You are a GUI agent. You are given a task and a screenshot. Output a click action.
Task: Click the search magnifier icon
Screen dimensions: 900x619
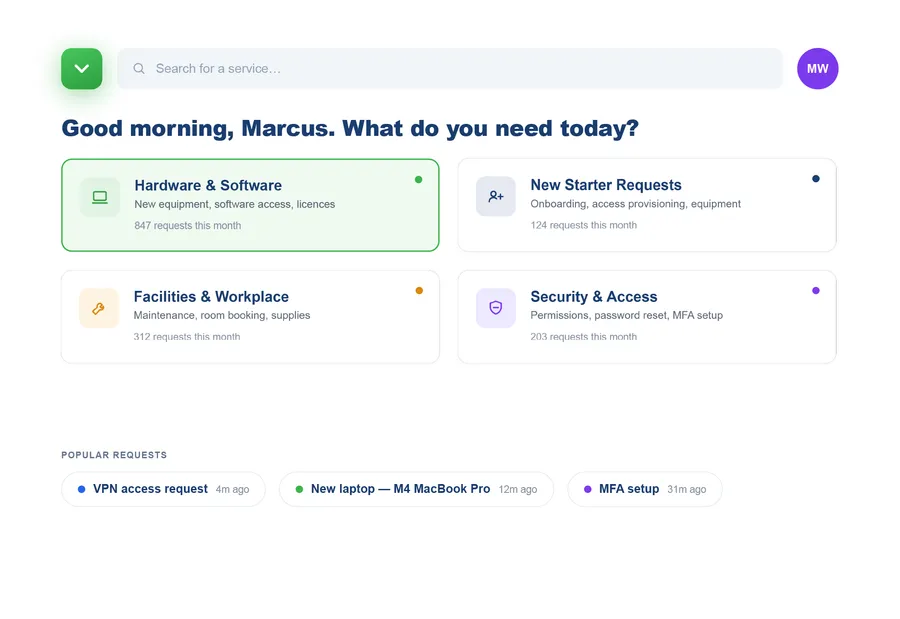pos(139,68)
